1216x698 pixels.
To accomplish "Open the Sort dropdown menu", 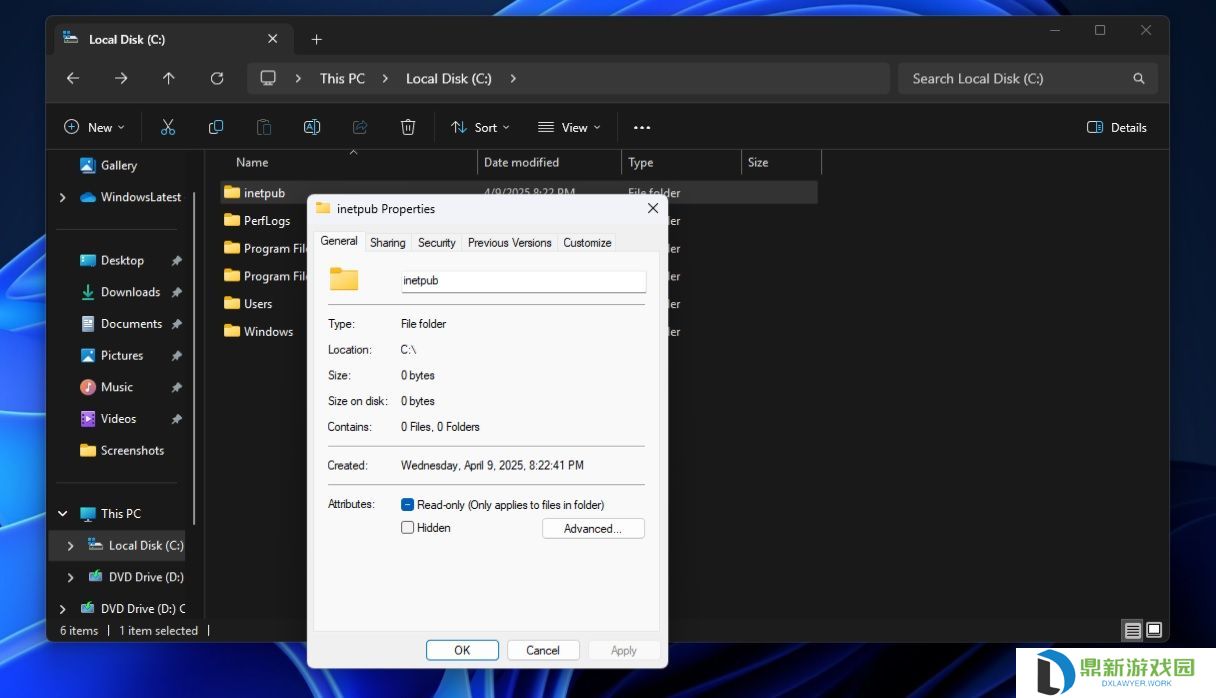I will (x=480, y=127).
